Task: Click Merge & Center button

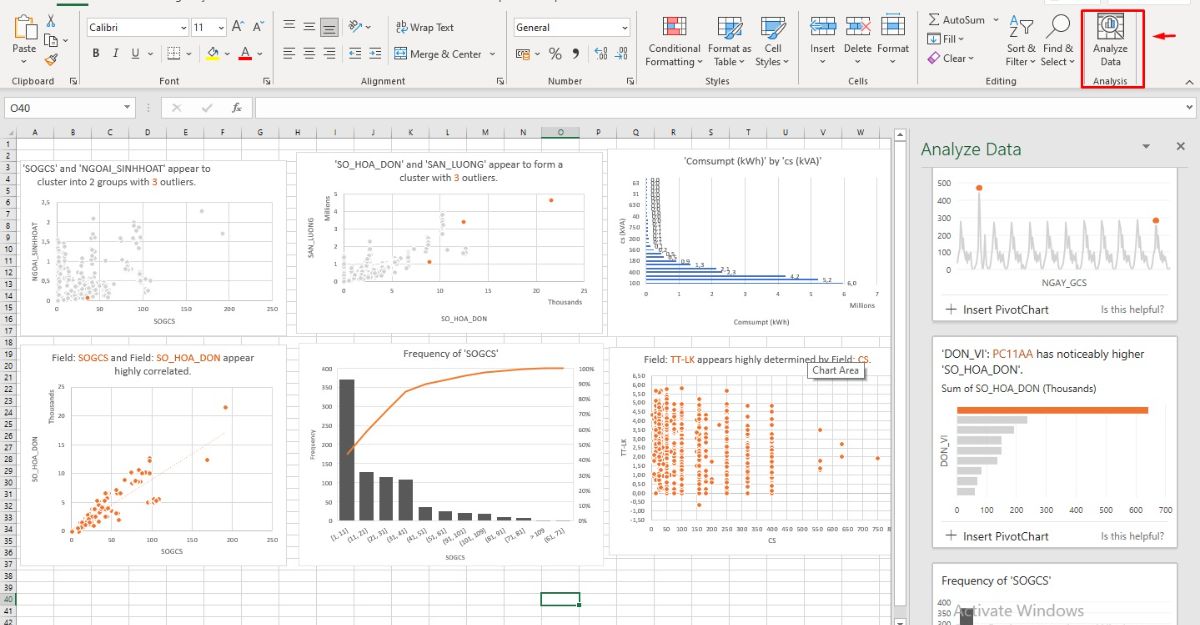Action: [x=438, y=54]
